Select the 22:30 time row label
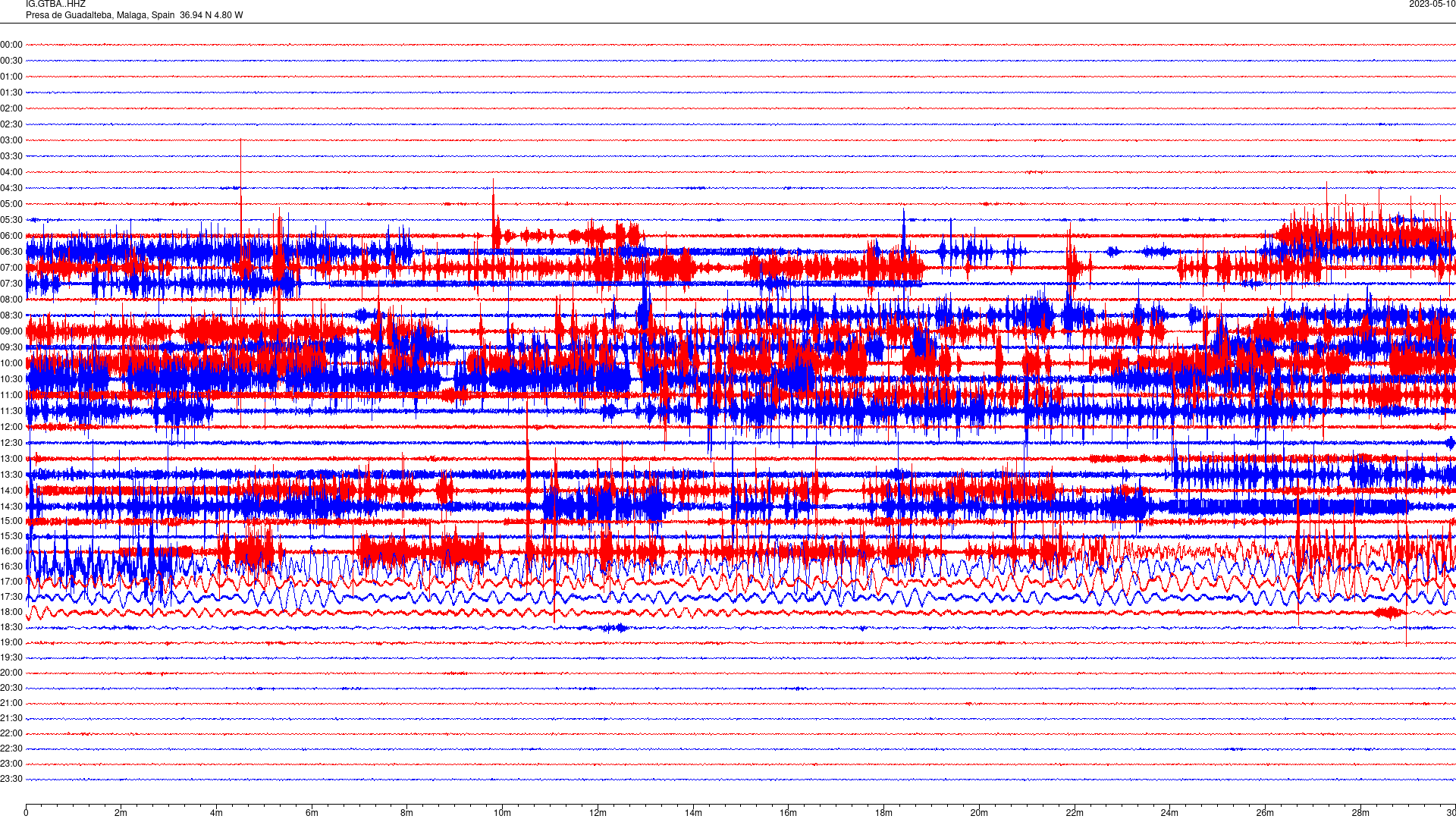Viewport: 1456px width, 819px height. pyautogui.click(x=11, y=748)
